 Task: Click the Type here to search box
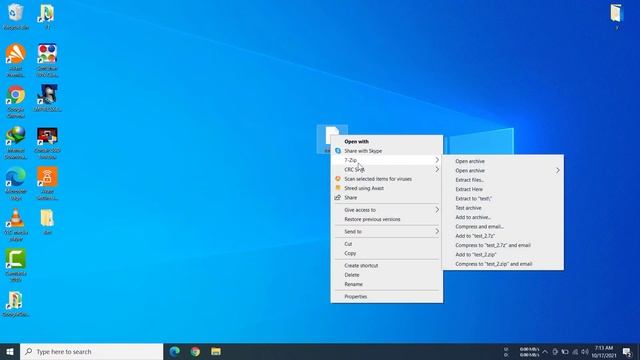[91, 351]
